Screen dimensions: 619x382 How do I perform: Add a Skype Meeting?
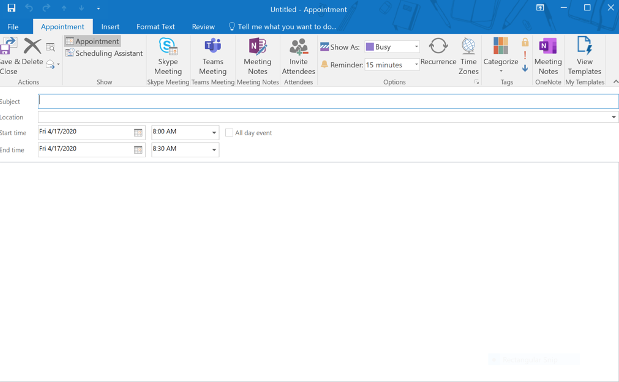tap(168, 56)
